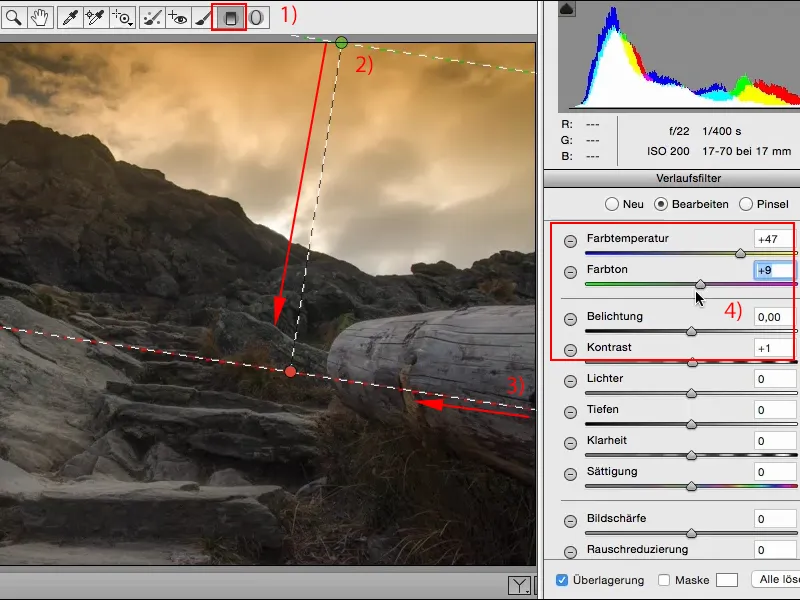800x600 pixels.
Task: Select the Neu radio button
Action: coord(612,204)
